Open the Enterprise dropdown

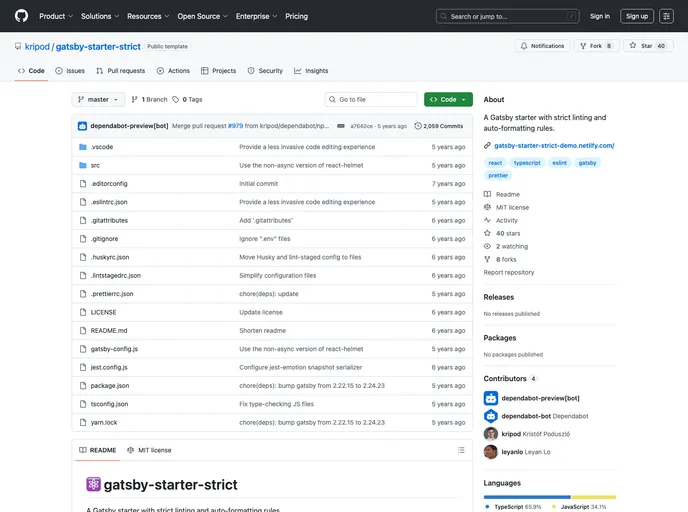(x=256, y=16)
